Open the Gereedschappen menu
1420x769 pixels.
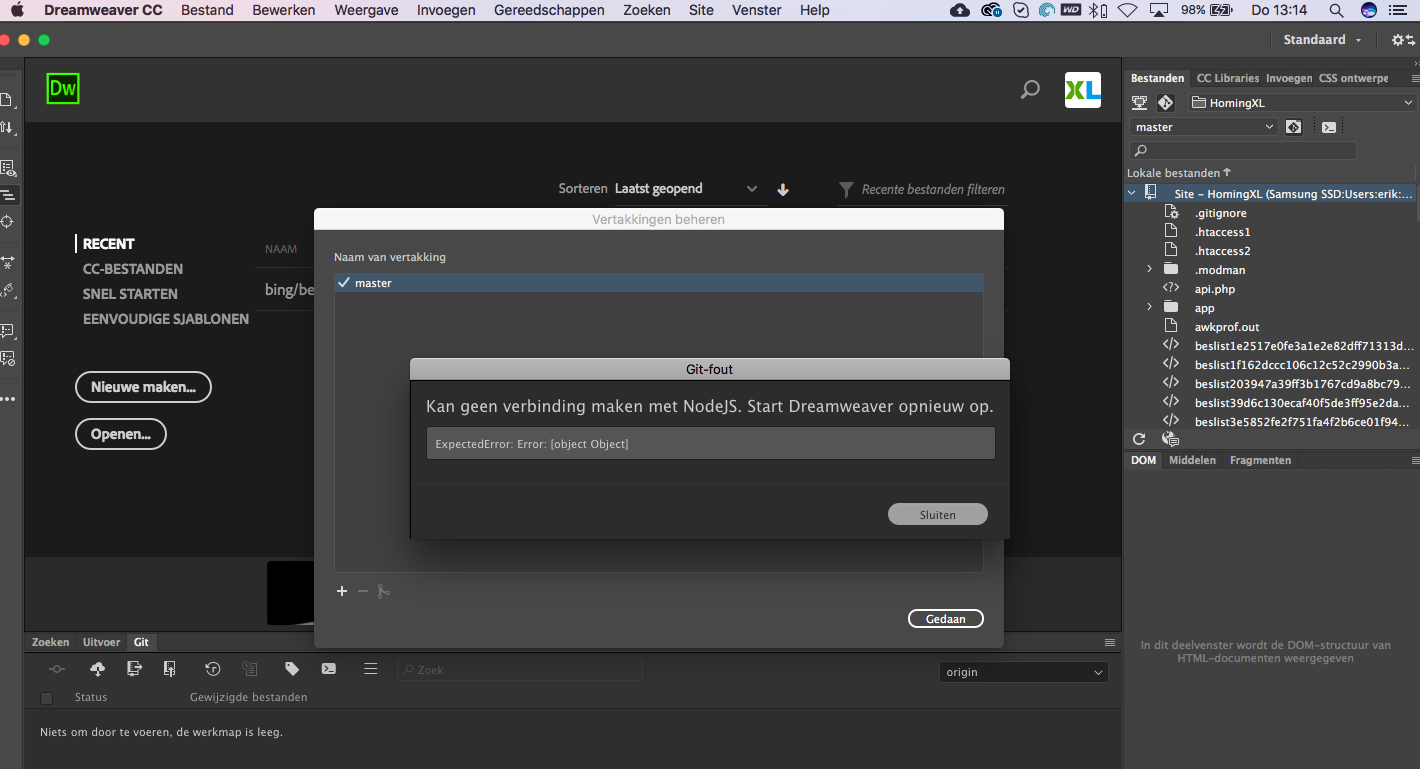[549, 10]
